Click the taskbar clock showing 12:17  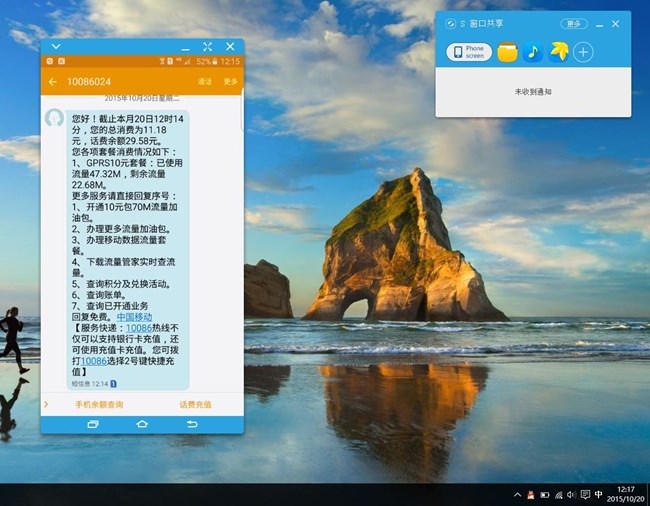(x=626, y=495)
